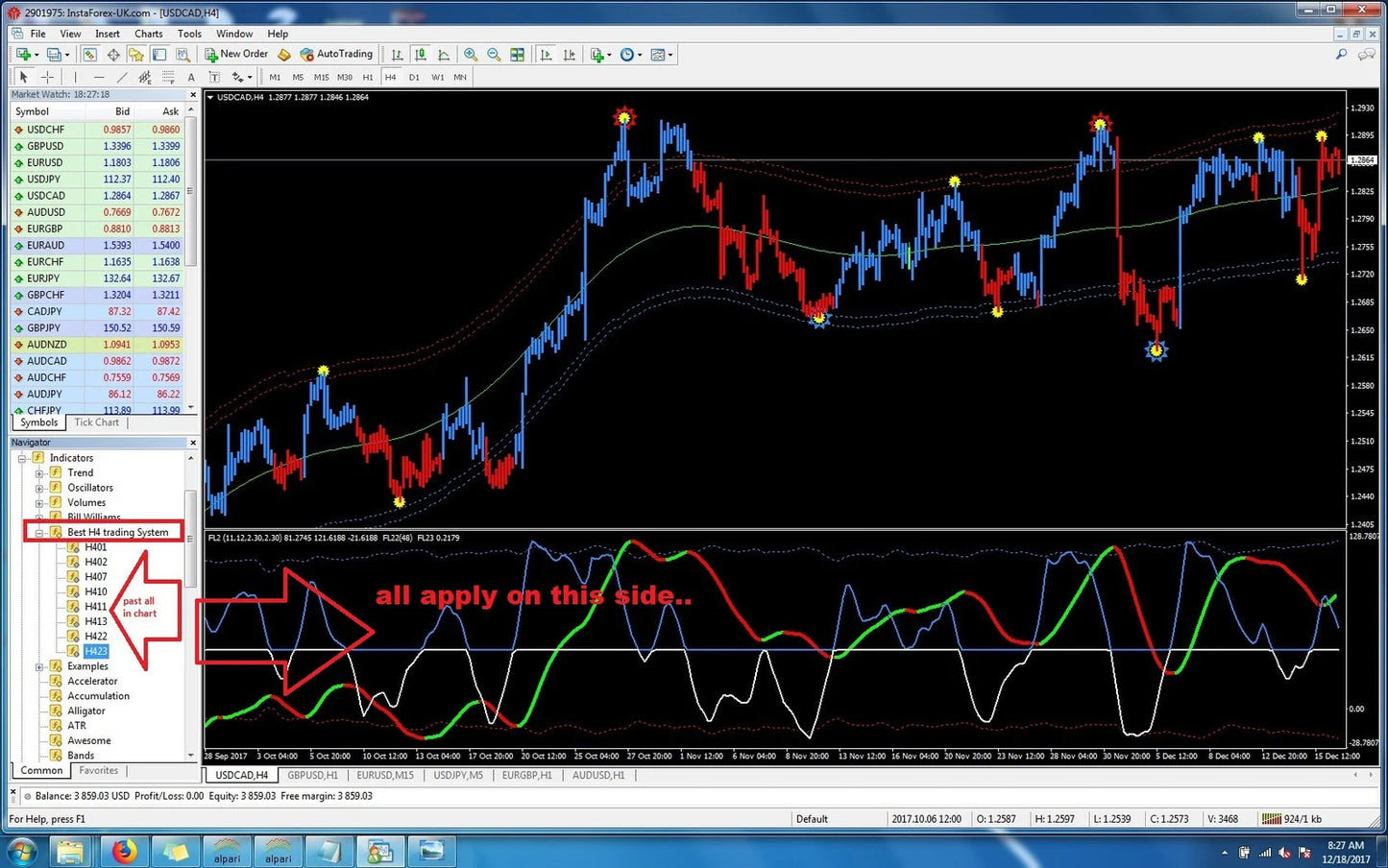Switch to the D1 timeframe
This screenshot has height=868, width=1388.
click(414, 77)
